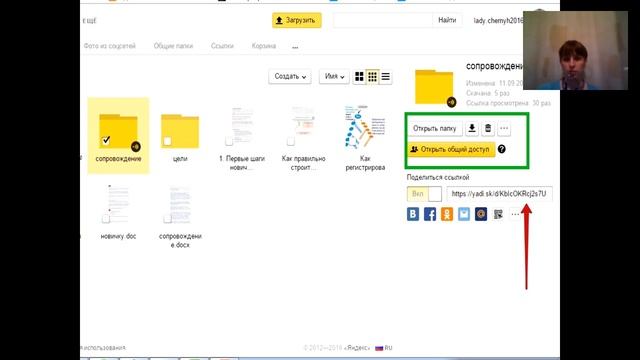Click the Найти search button
This screenshot has width=640, height=360.
(447, 20)
